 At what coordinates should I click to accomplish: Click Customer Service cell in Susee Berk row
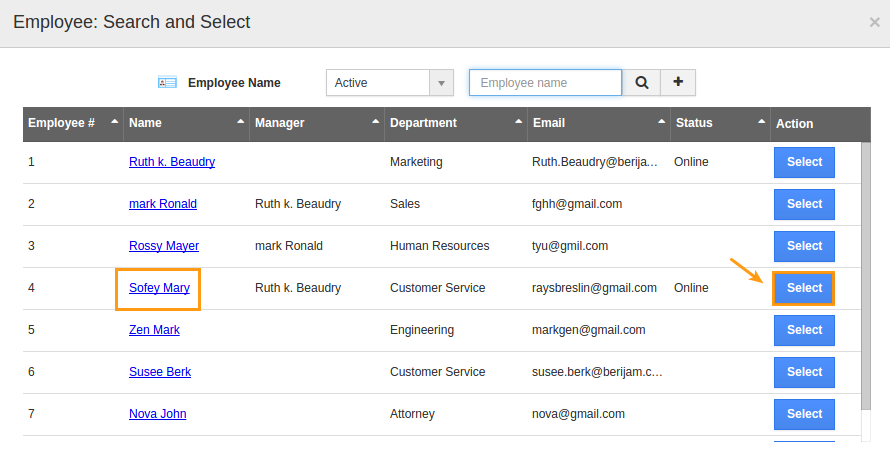tap(437, 372)
